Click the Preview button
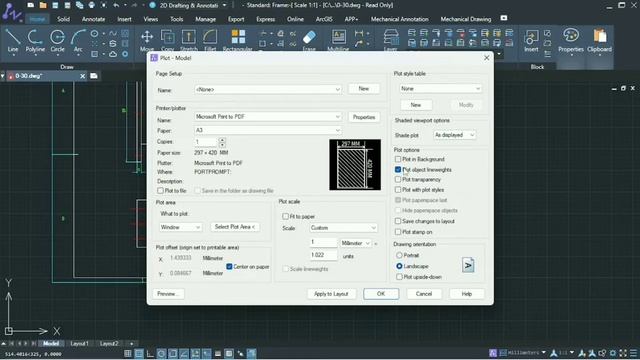 tap(168, 294)
